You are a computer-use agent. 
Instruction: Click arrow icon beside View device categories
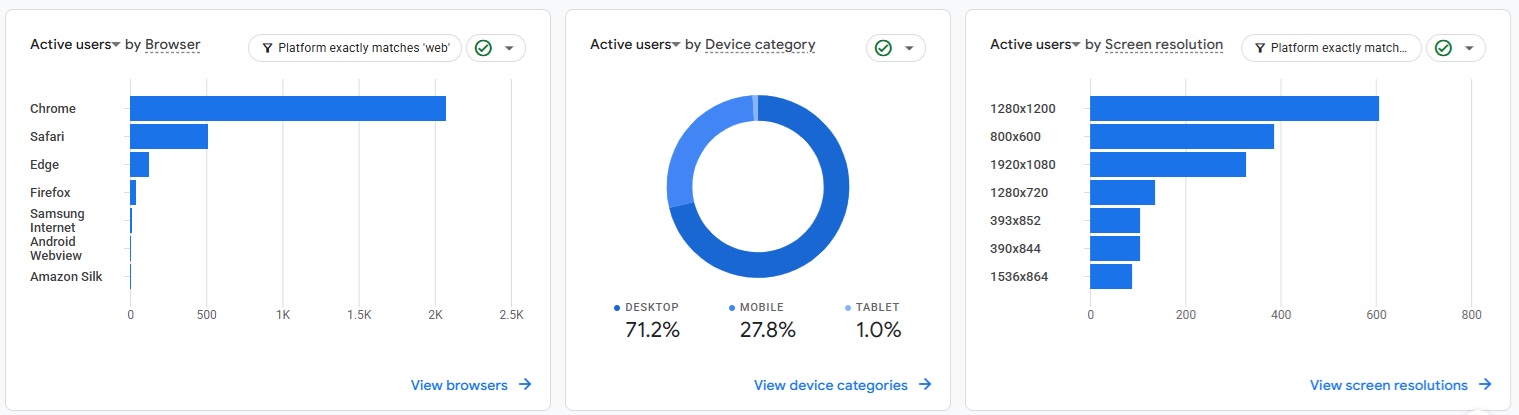click(x=925, y=385)
